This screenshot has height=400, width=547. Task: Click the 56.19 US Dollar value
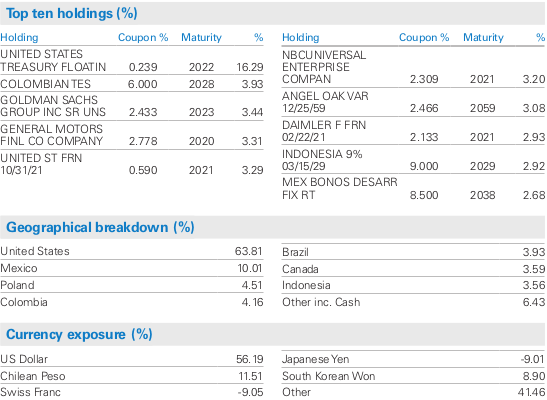250,359
